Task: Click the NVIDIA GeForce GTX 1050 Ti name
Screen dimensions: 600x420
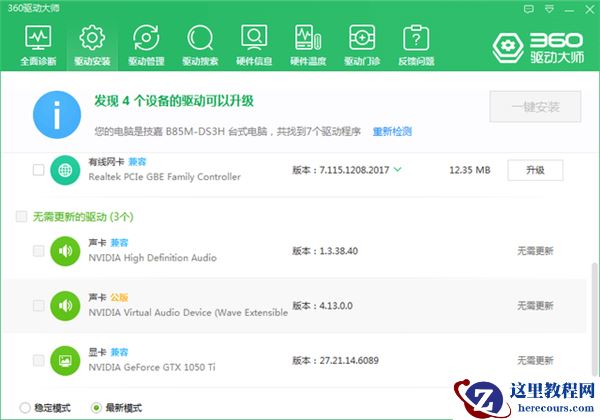Action: tap(152, 367)
